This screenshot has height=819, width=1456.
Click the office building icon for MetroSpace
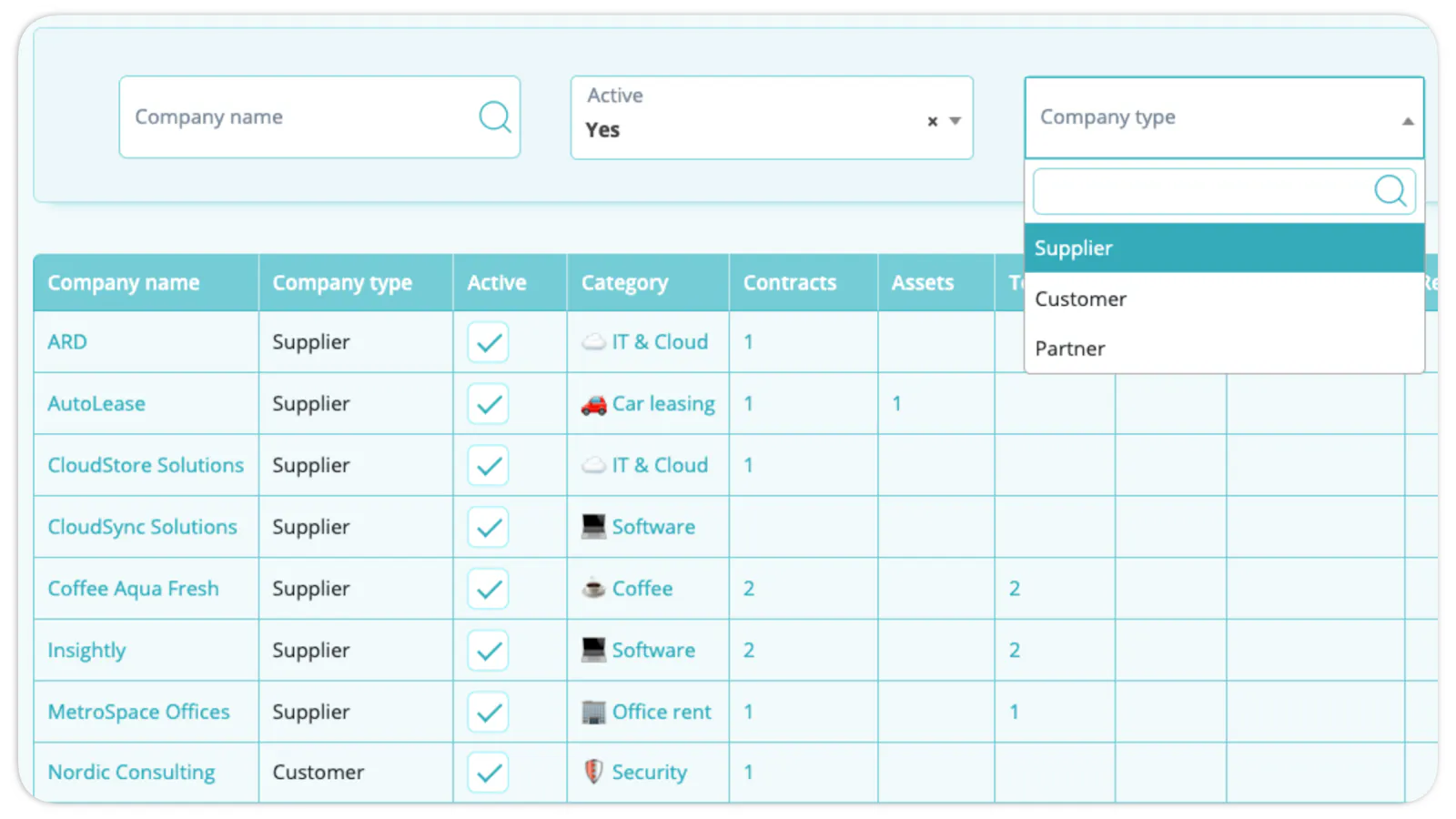coord(593,713)
